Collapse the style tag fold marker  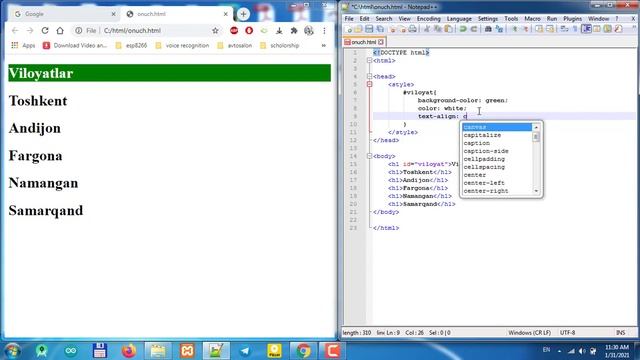tap(369, 84)
